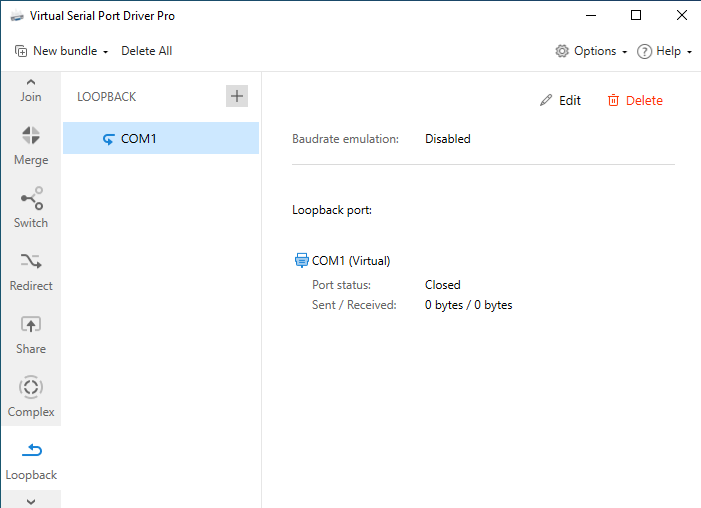Click the 0 bytes / 0 bytes value
Viewport: 701px width, 508px height.
469,305
